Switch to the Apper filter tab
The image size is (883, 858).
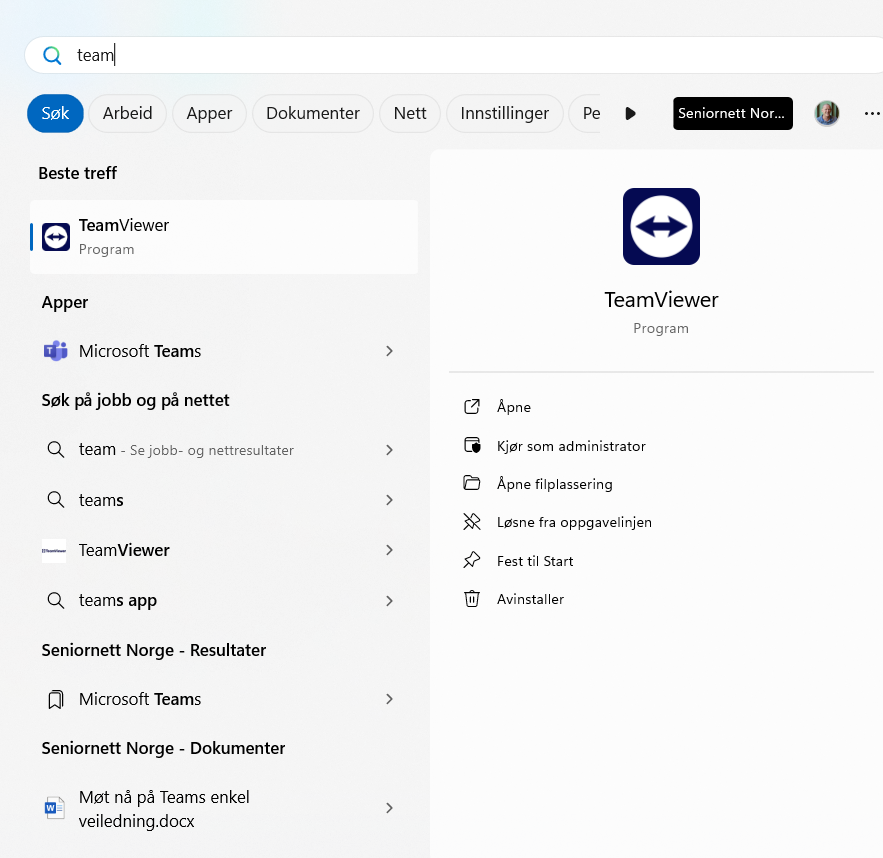pos(209,113)
